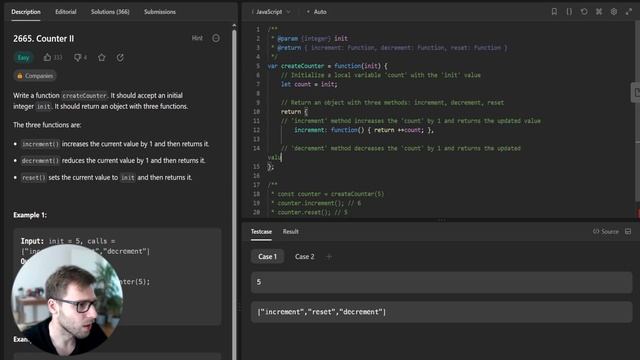
Task: Open the Solutions (366) tab
Action: pos(110,12)
